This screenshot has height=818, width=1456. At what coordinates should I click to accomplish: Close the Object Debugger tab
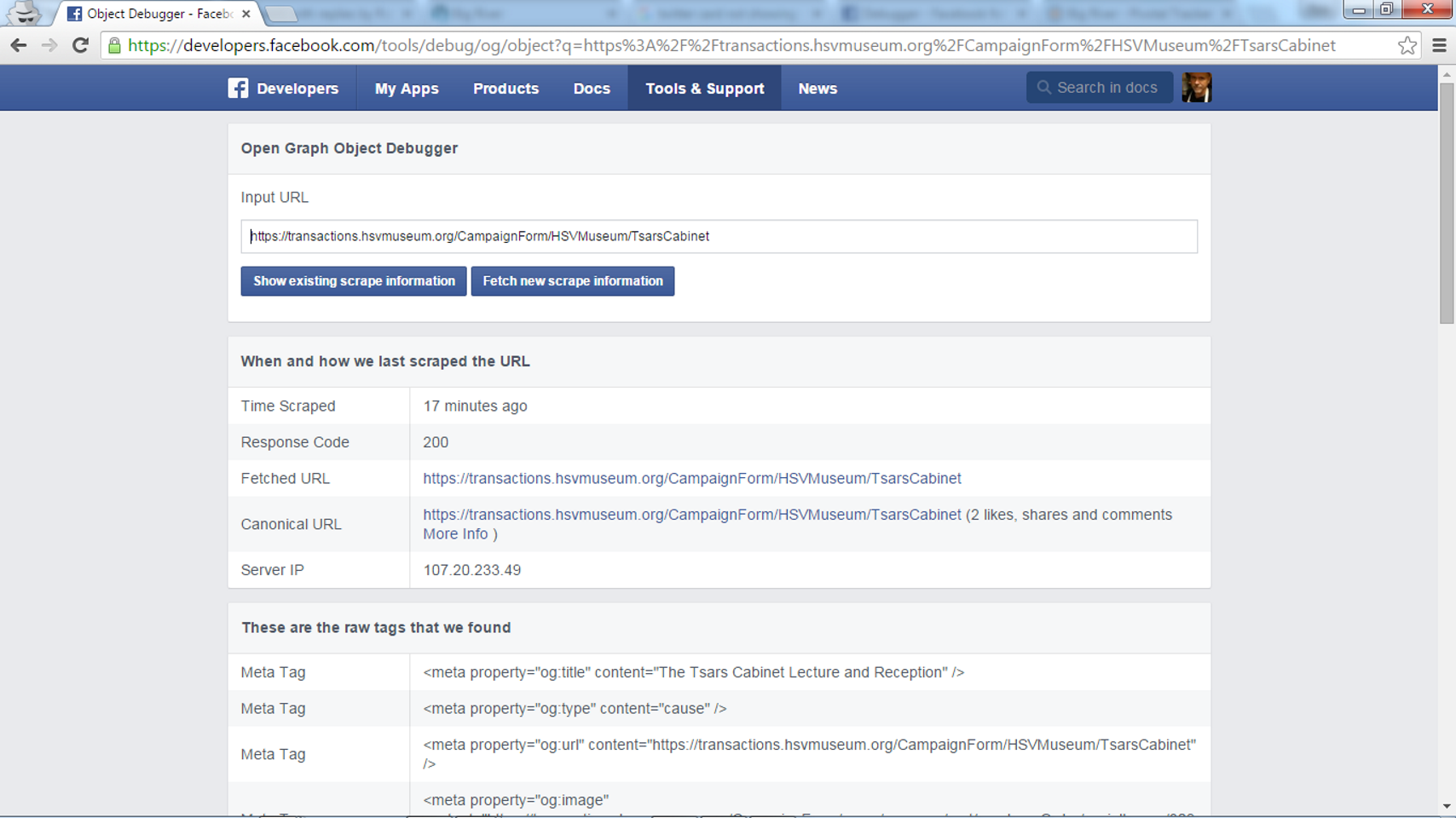(x=246, y=14)
